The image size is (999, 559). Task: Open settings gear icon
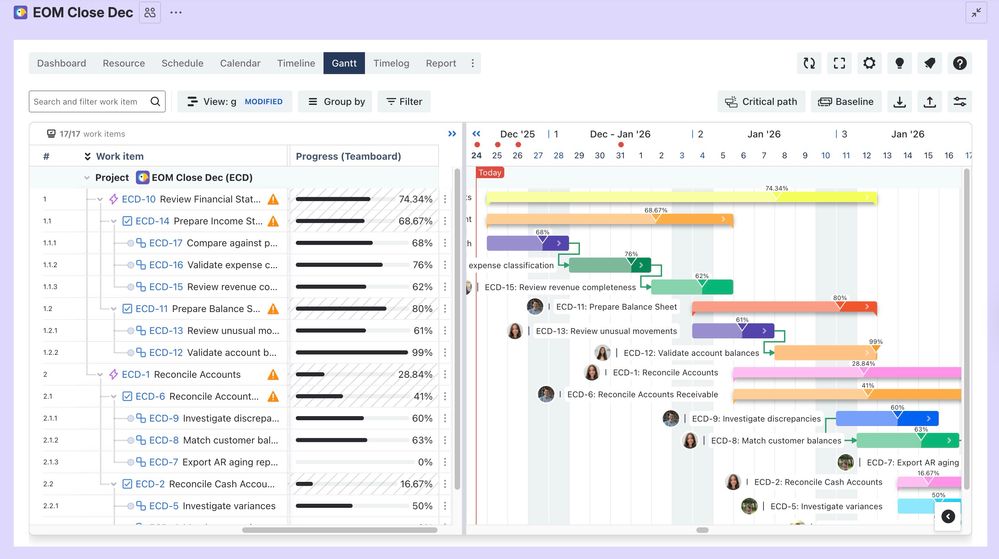869,63
